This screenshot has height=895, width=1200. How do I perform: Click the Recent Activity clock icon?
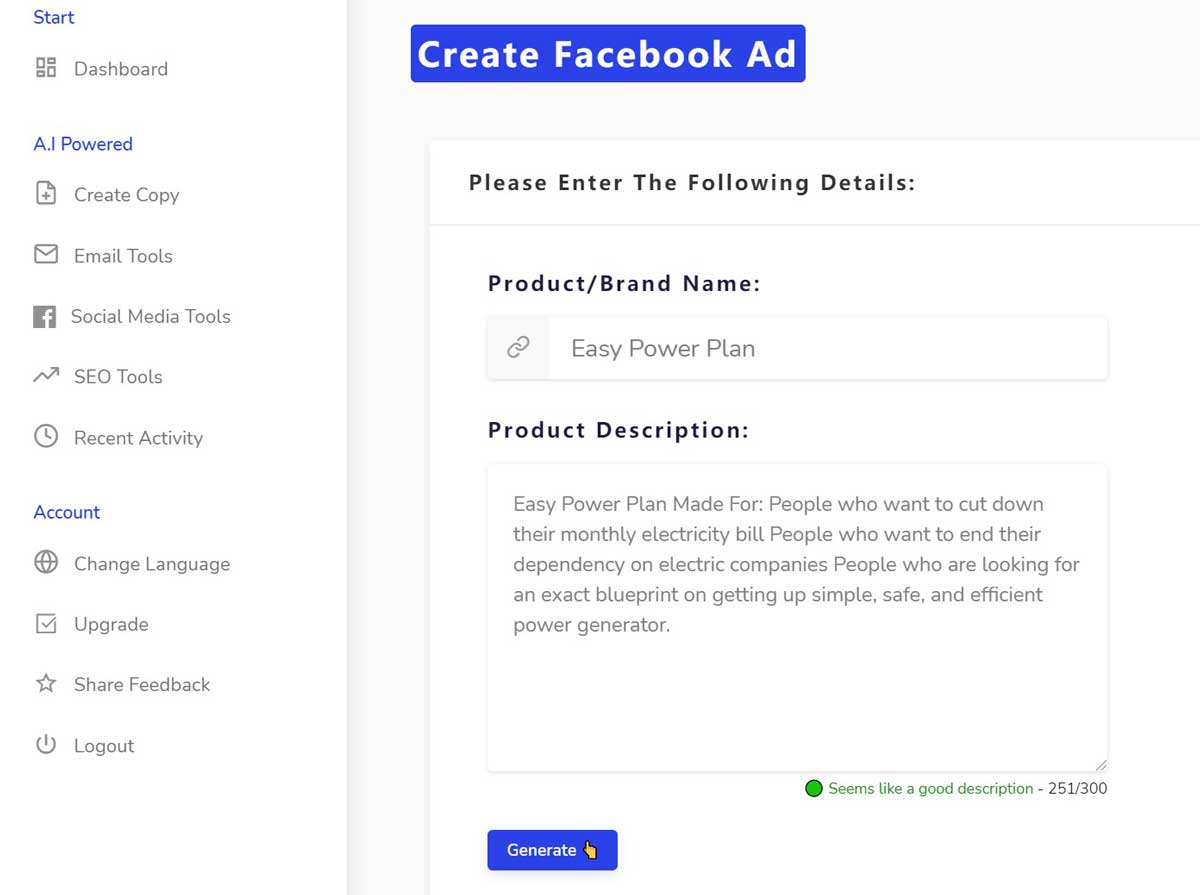46,437
